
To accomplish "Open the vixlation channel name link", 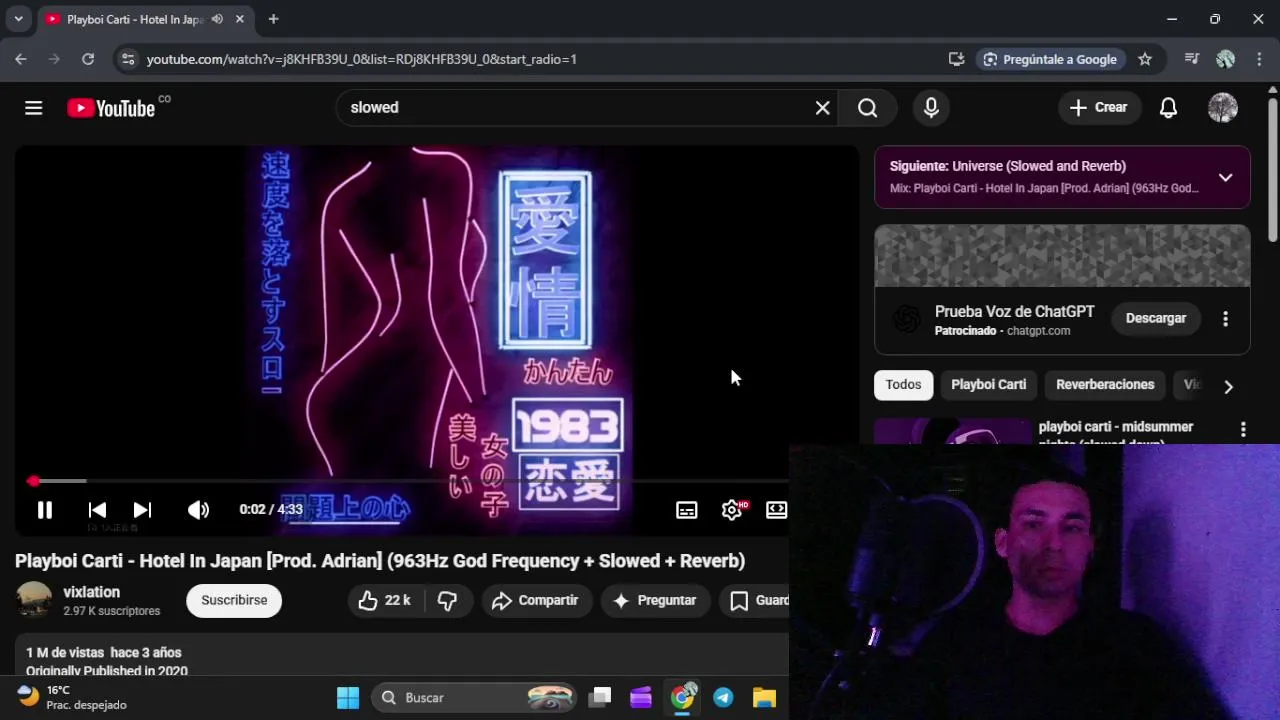I will [x=91, y=592].
